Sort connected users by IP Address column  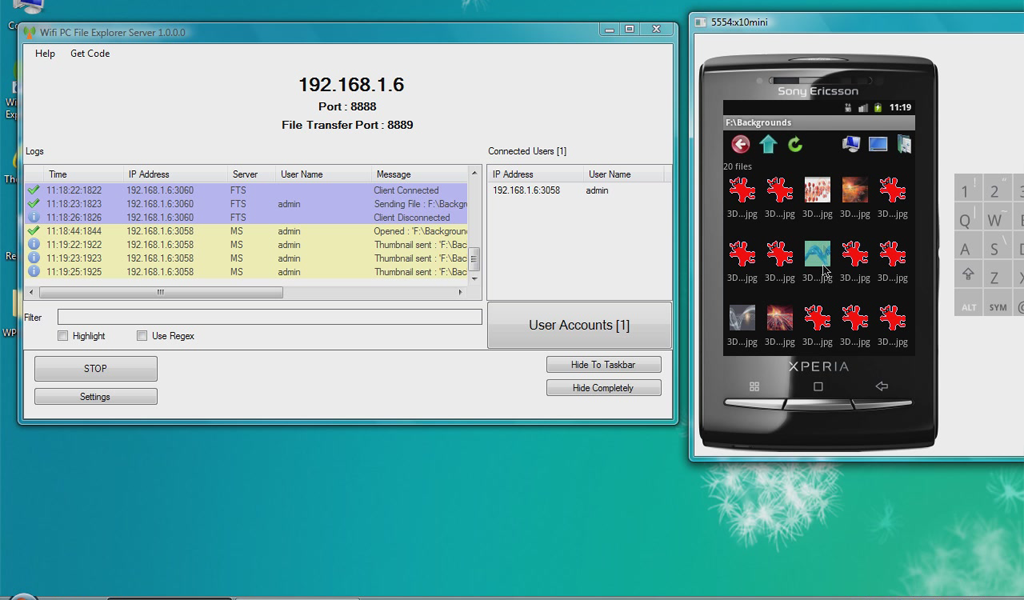(x=515, y=173)
